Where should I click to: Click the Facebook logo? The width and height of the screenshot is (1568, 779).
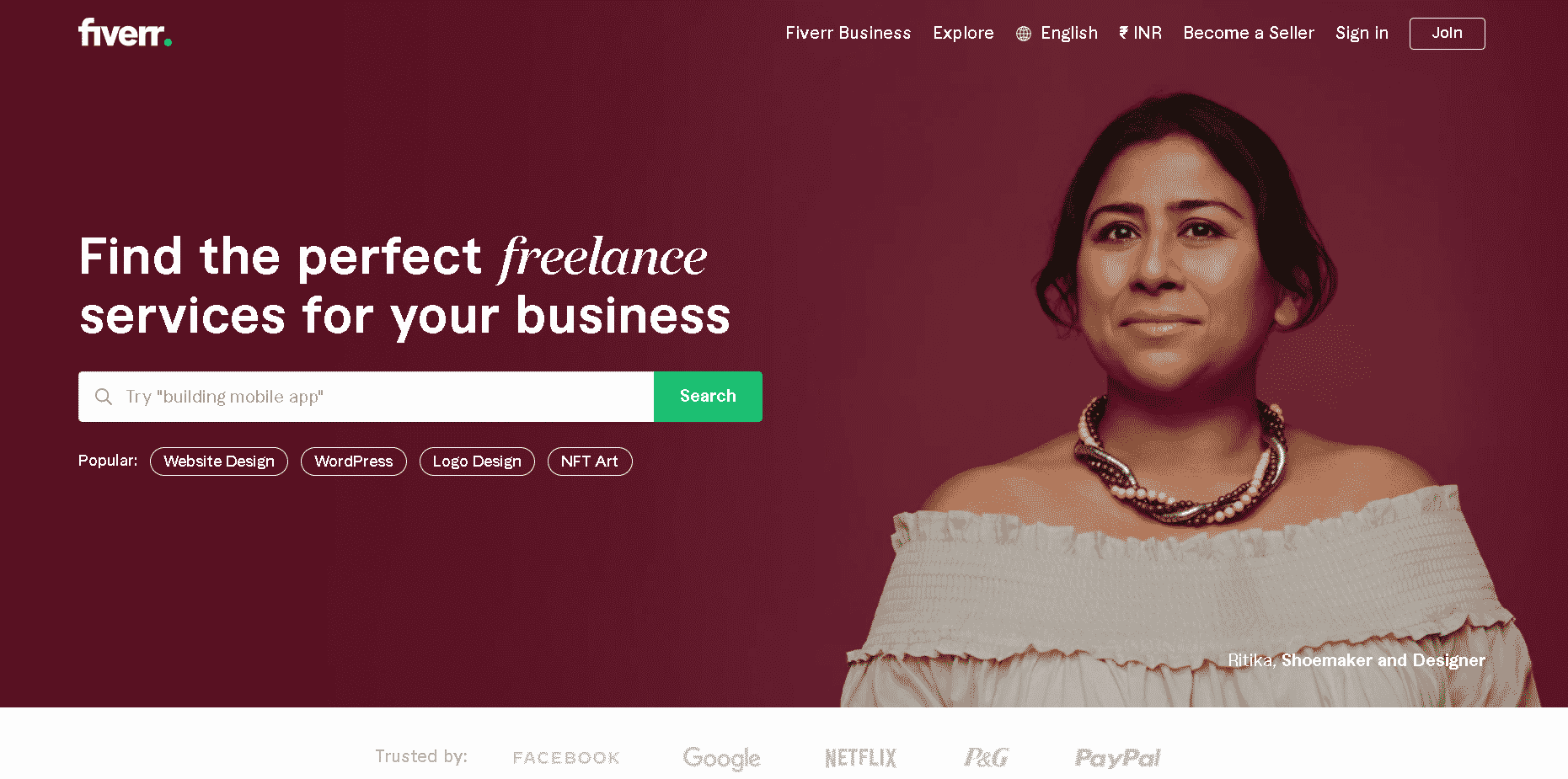point(566,758)
